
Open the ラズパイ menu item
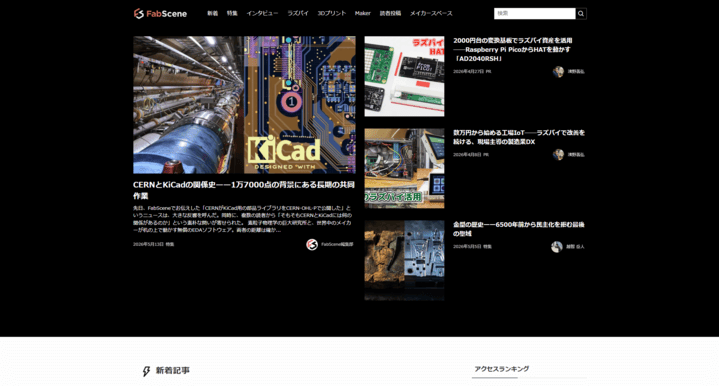[298, 13]
